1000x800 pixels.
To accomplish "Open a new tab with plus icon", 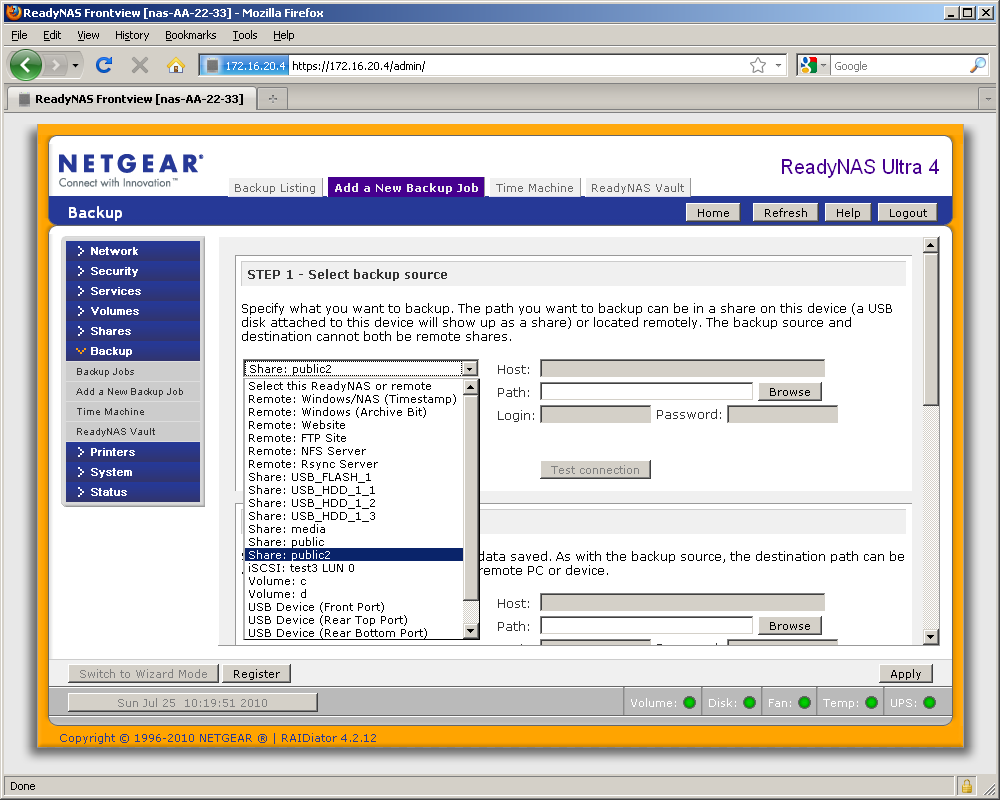I will pos(273,99).
